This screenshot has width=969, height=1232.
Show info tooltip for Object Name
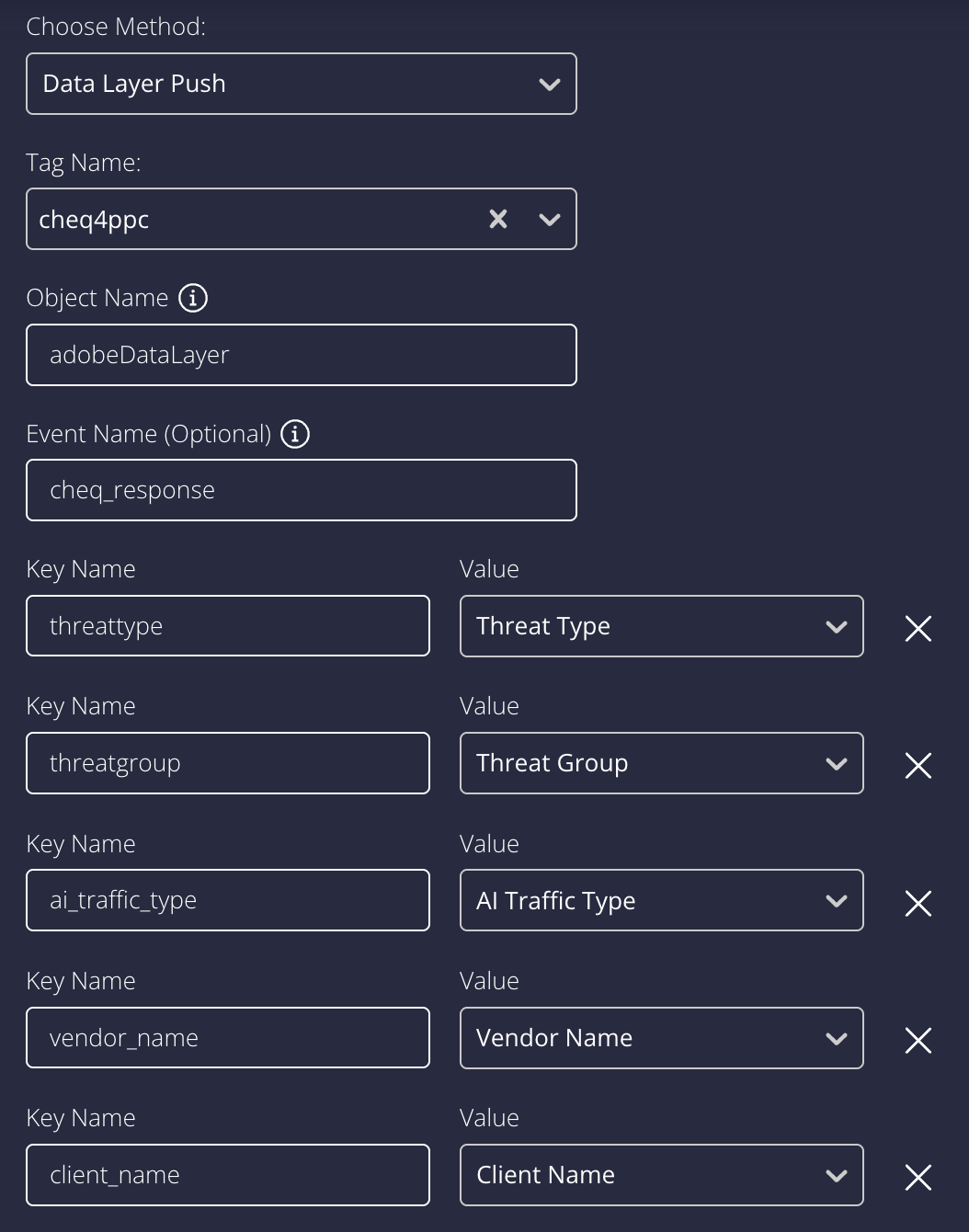pos(193,298)
